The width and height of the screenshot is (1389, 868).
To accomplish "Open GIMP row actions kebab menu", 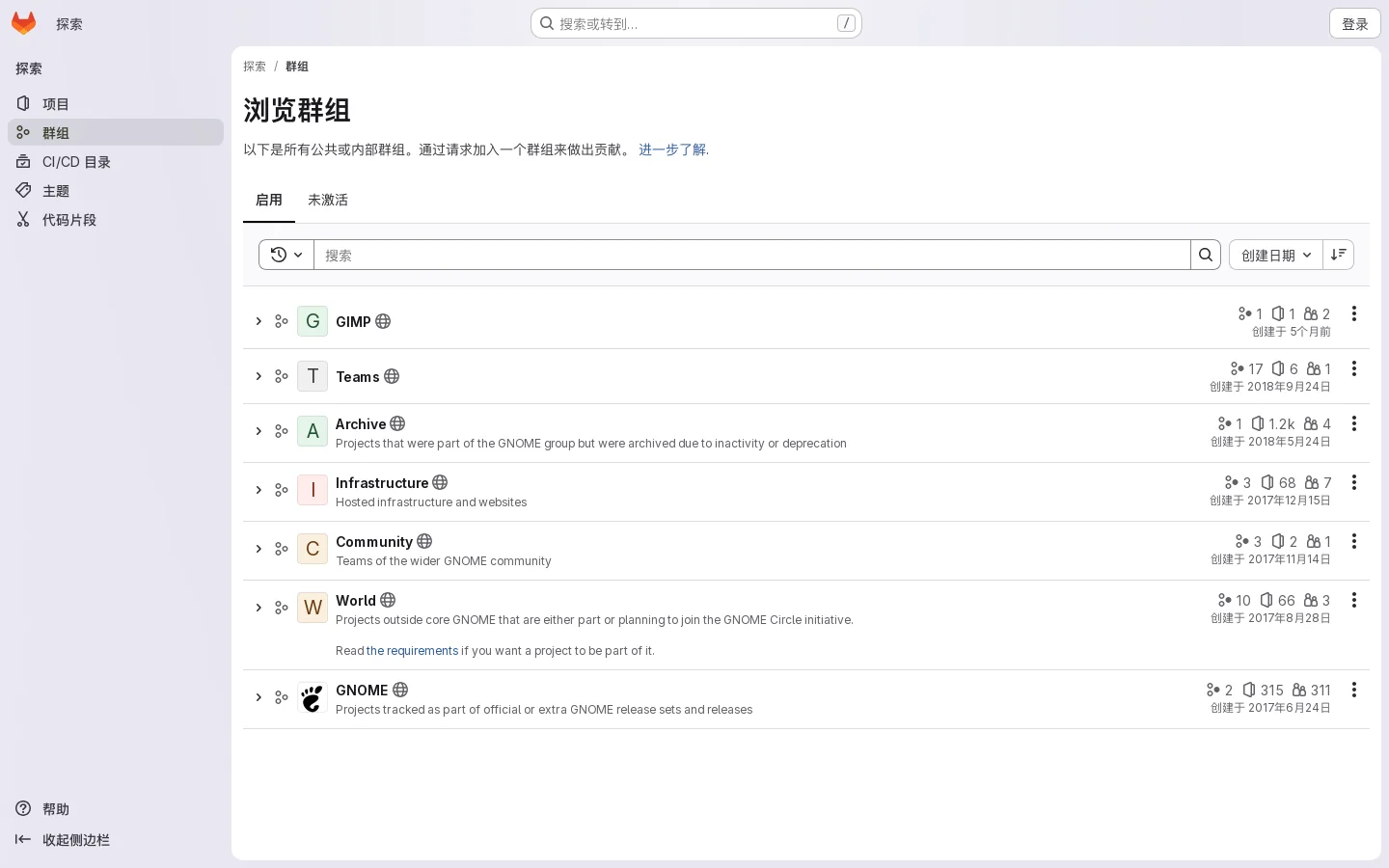I will point(1354,313).
